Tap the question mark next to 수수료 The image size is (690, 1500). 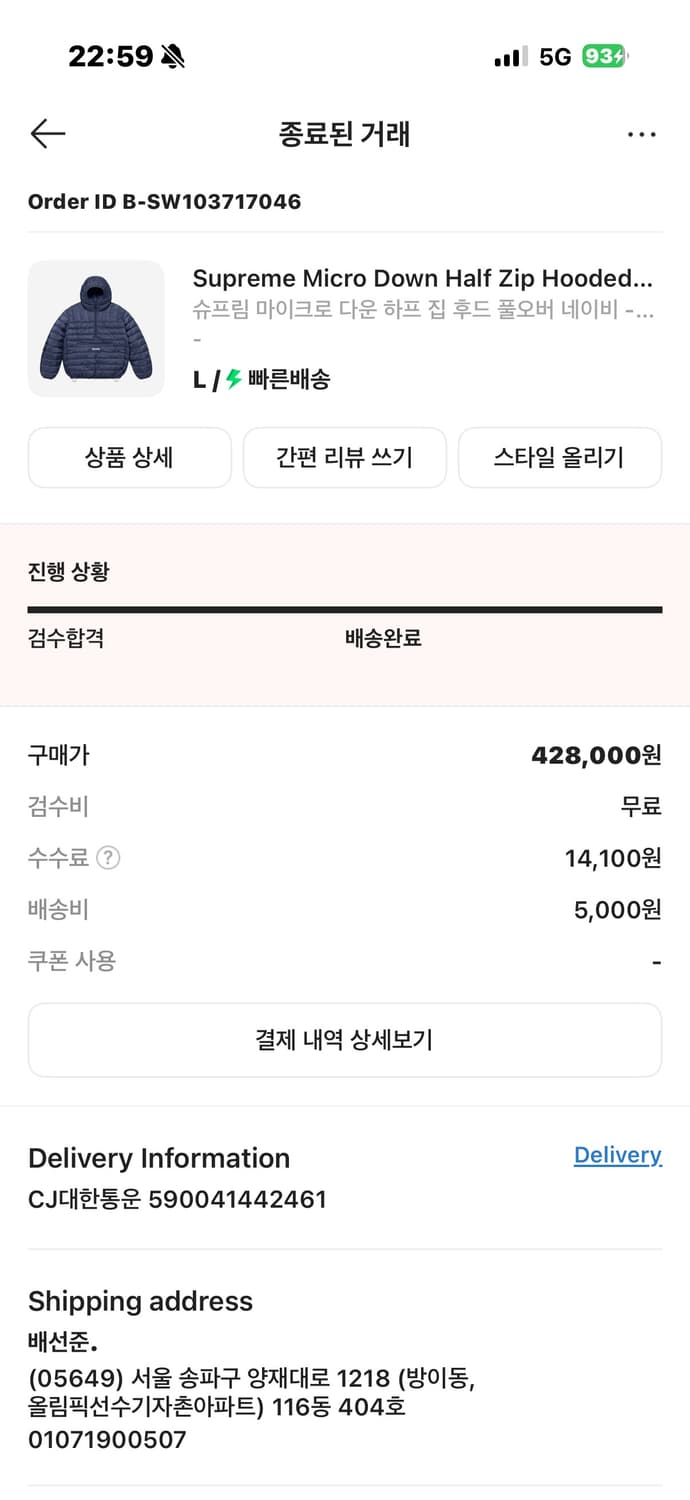108,857
